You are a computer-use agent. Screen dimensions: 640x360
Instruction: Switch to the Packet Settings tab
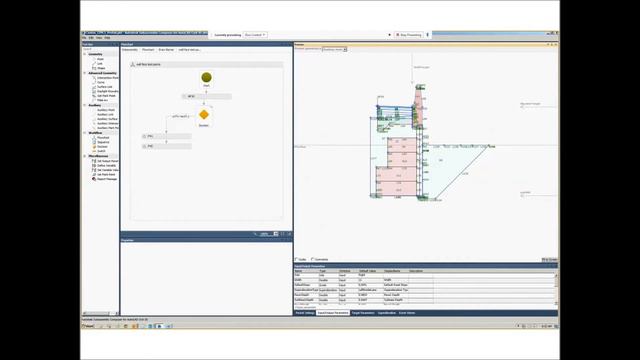click(305, 313)
